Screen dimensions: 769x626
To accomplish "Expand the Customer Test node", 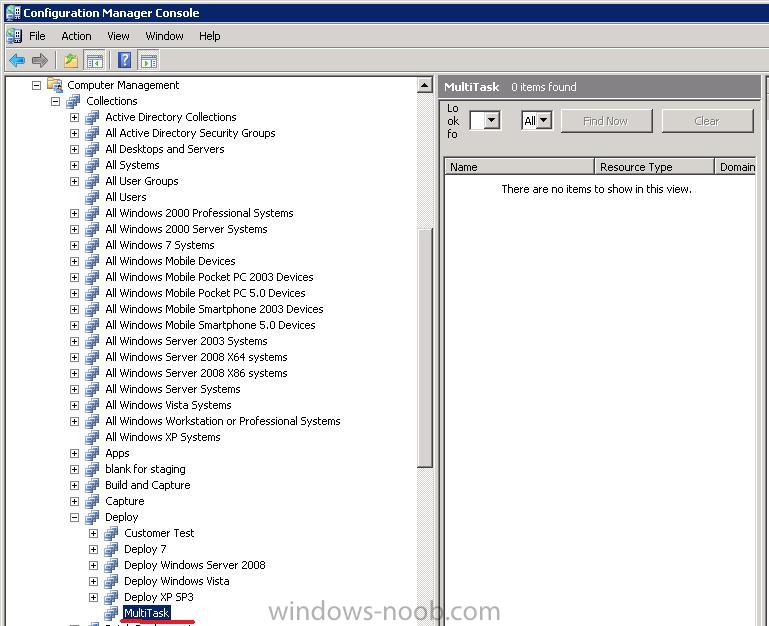I will pyautogui.click(x=94, y=533).
